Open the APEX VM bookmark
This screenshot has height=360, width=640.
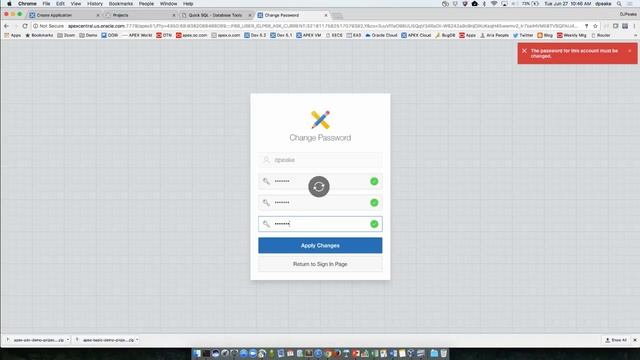coord(309,35)
